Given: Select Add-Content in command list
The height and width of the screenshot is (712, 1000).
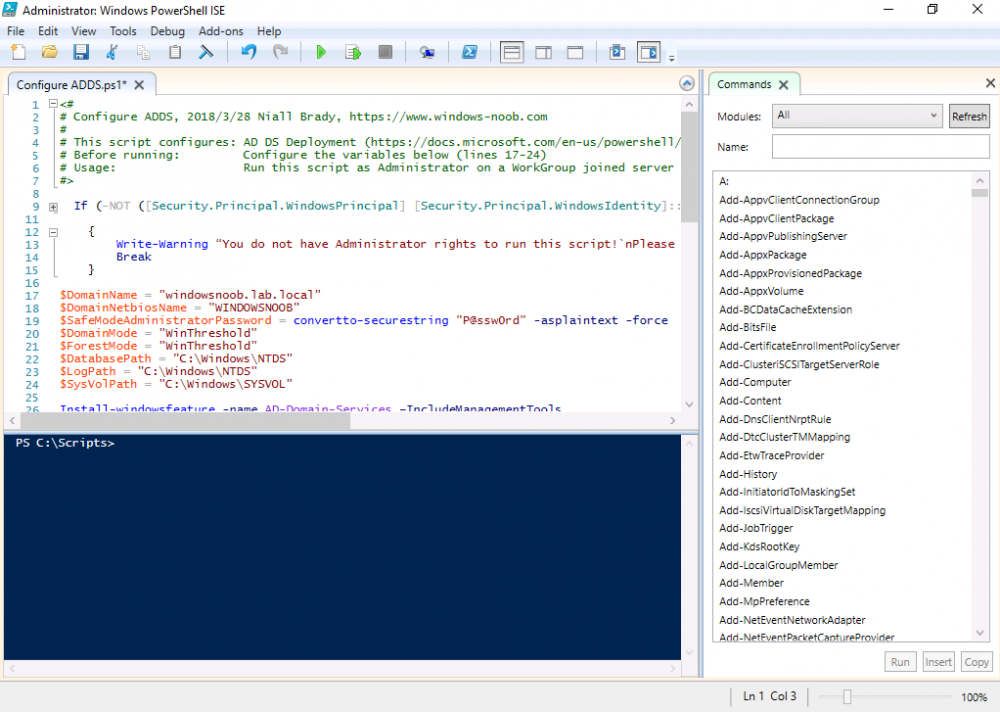Looking at the screenshot, I should pyautogui.click(x=750, y=401).
